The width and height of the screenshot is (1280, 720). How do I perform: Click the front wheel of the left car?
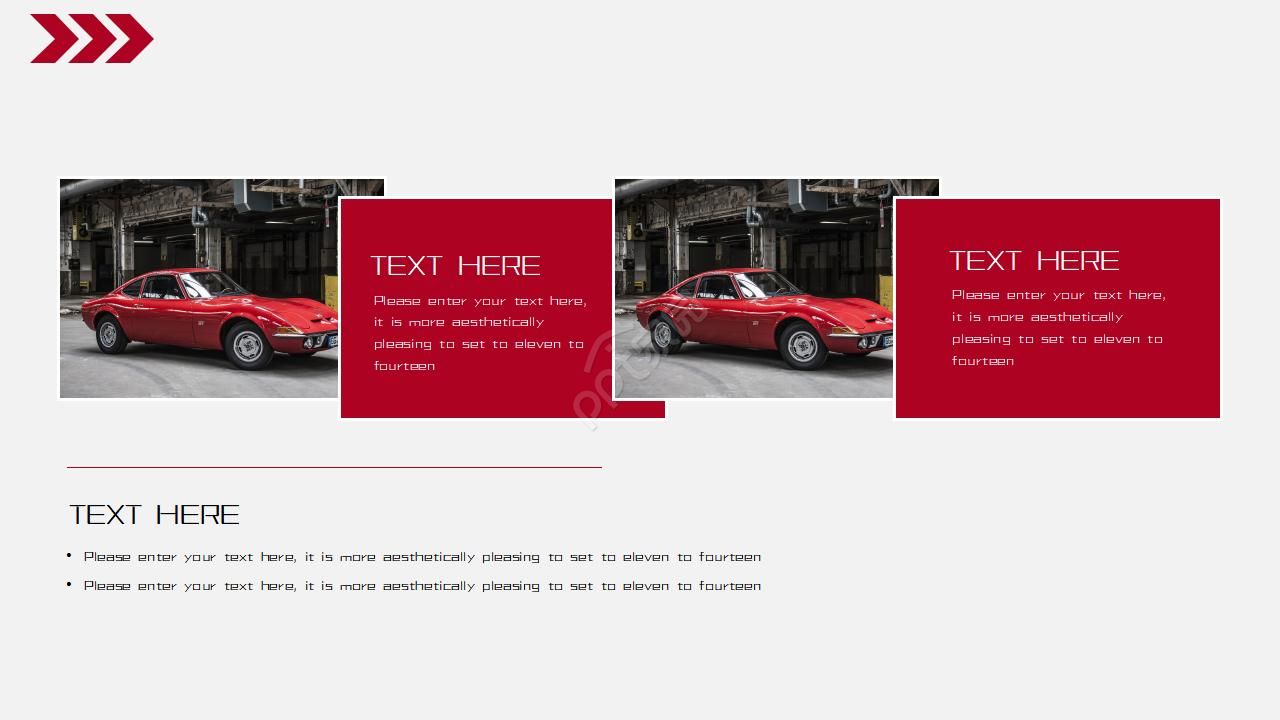(x=247, y=346)
